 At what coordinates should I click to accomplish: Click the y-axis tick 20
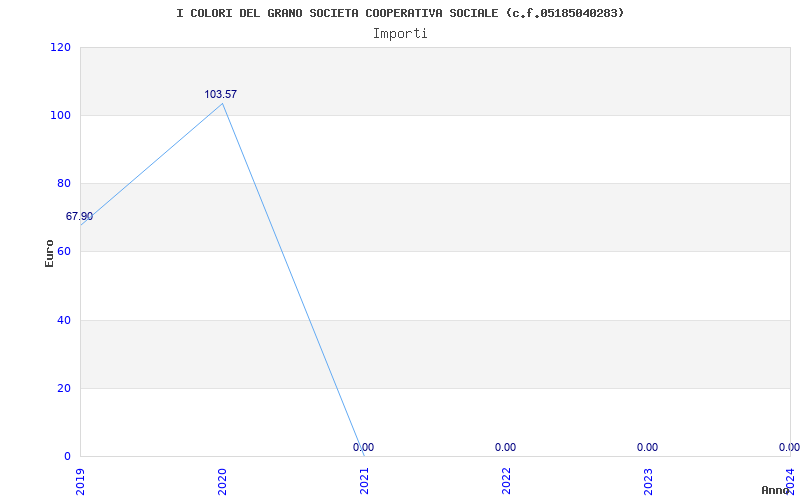tap(63, 388)
